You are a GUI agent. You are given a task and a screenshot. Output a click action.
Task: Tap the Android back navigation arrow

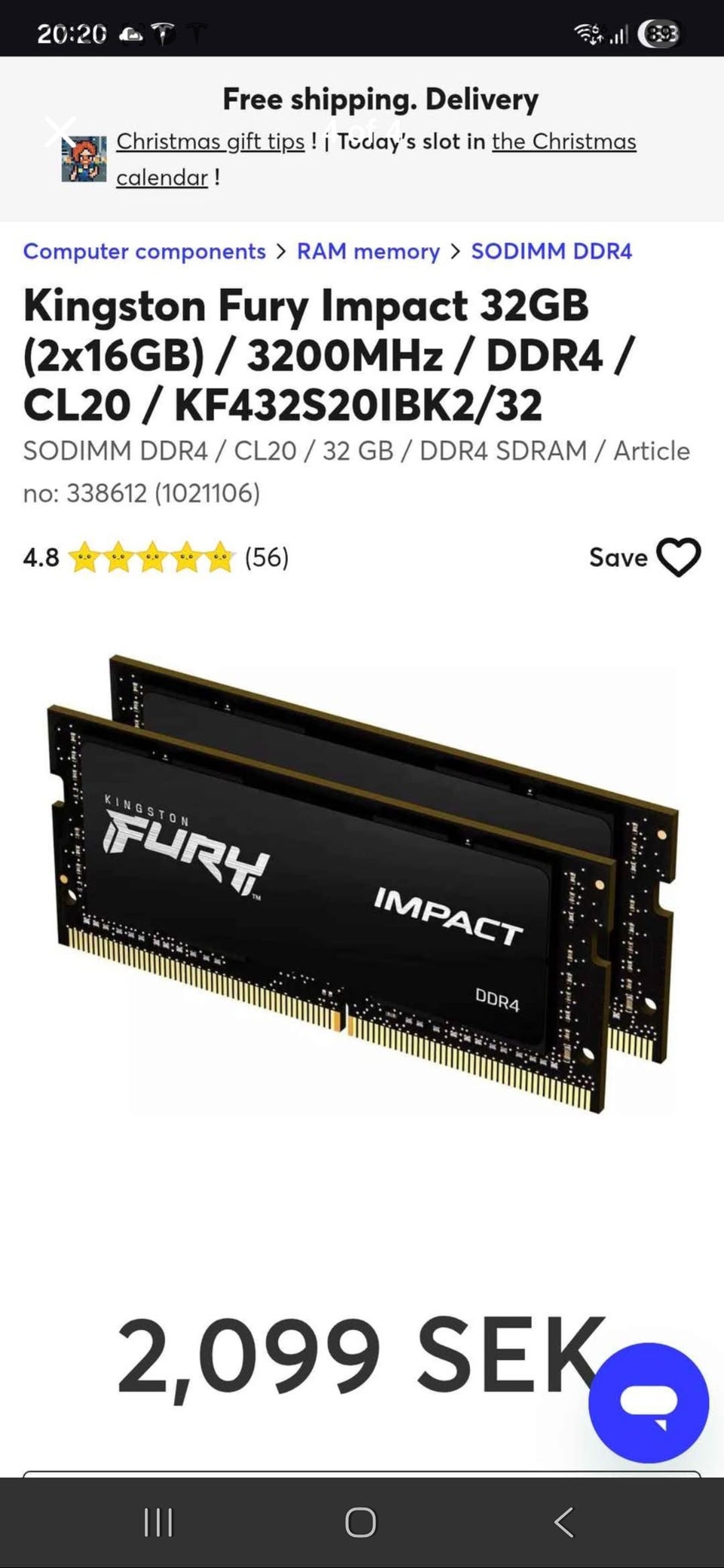click(x=564, y=1522)
